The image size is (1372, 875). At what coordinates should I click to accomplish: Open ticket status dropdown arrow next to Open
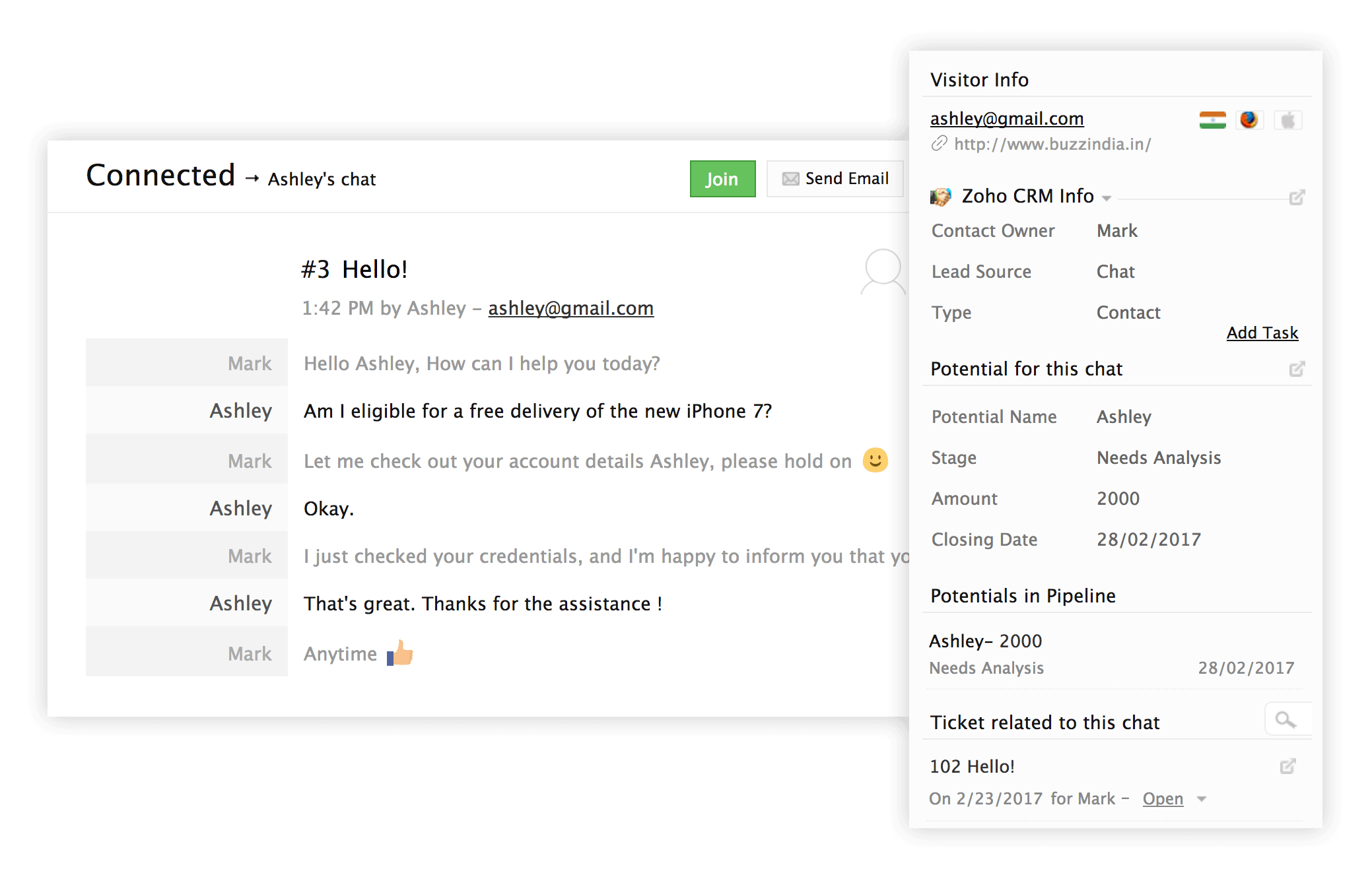coord(1202,799)
